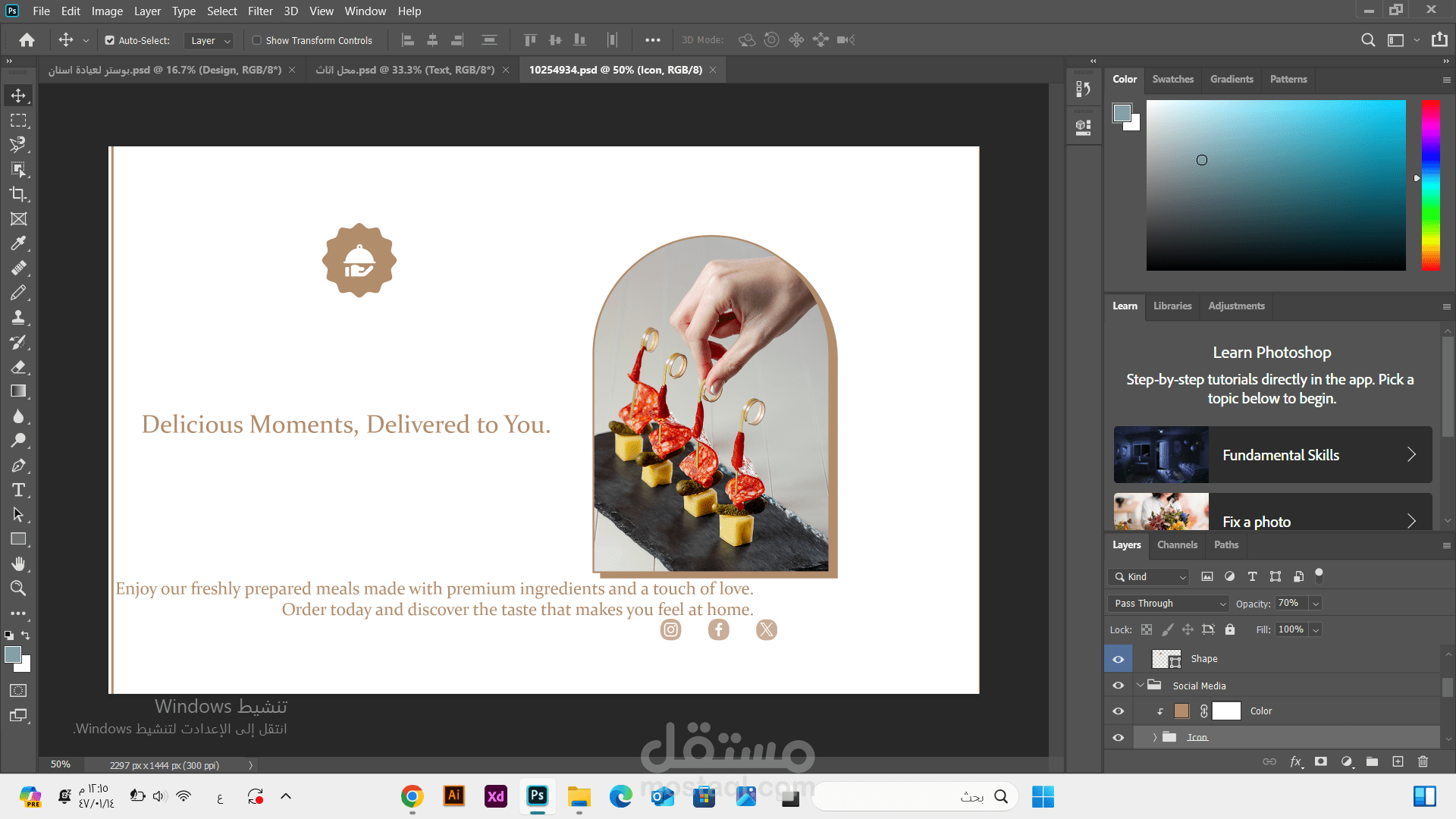Image resolution: width=1456 pixels, height=819 pixels.
Task: Click the Add layer style fx icon
Action: (1296, 761)
